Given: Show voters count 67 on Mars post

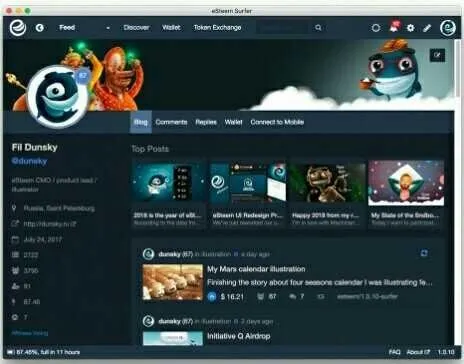Looking at the screenshot, I should click(267, 296).
